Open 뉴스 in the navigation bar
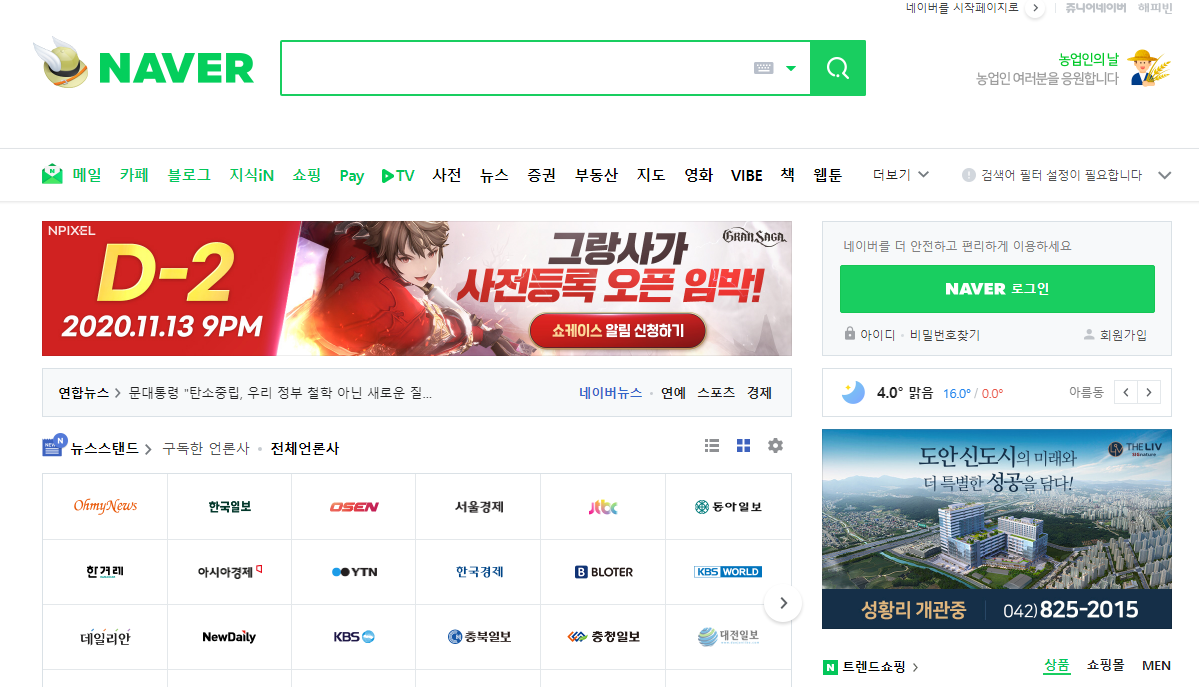 (x=494, y=175)
